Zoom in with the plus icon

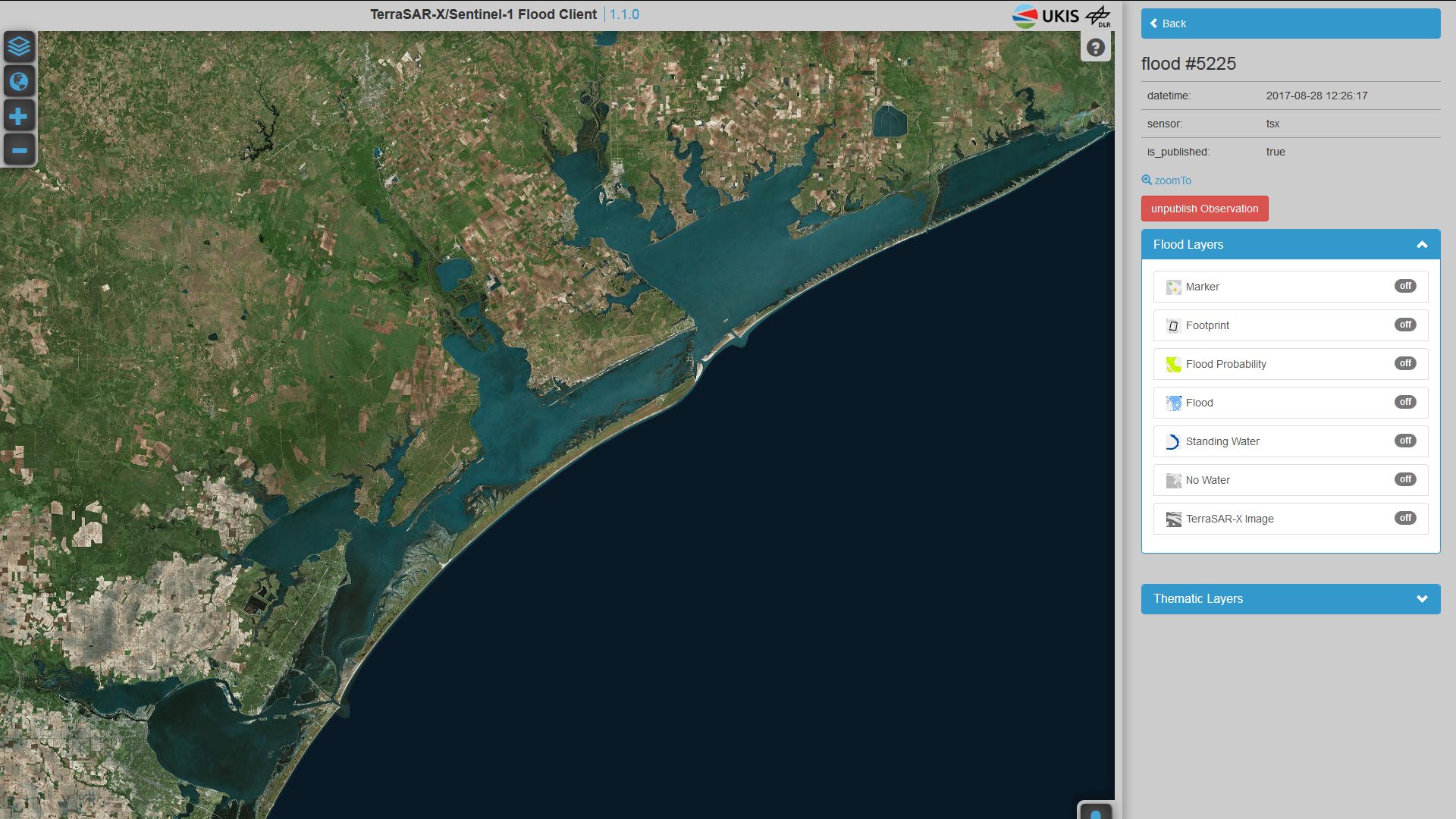tap(19, 116)
